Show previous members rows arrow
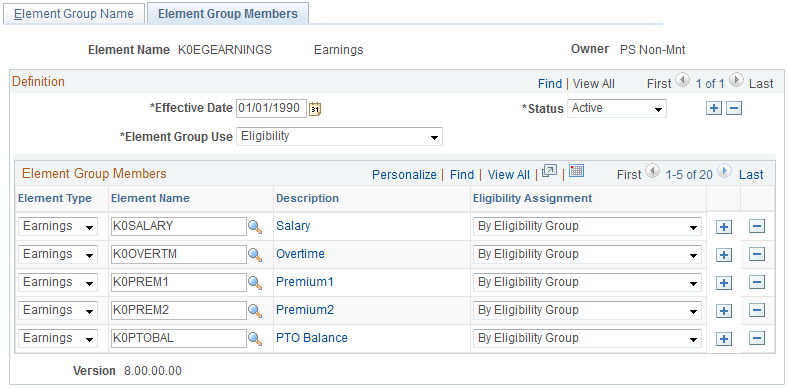The image size is (788, 388). tap(652, 171)
